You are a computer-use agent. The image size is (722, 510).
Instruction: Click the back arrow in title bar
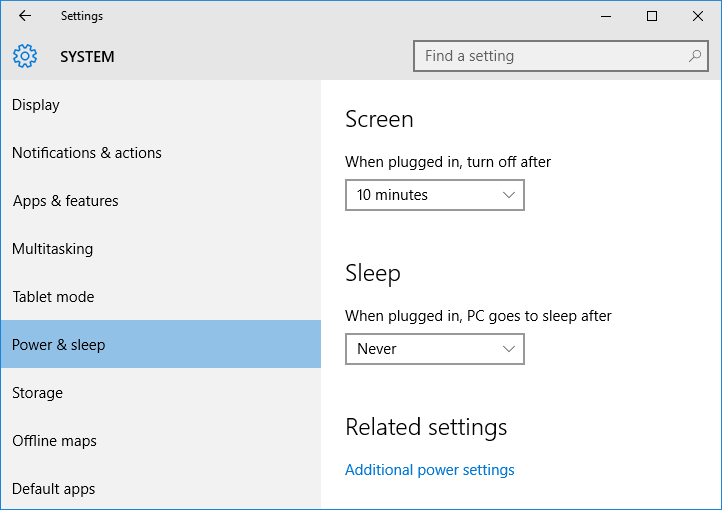click(25, 16)
